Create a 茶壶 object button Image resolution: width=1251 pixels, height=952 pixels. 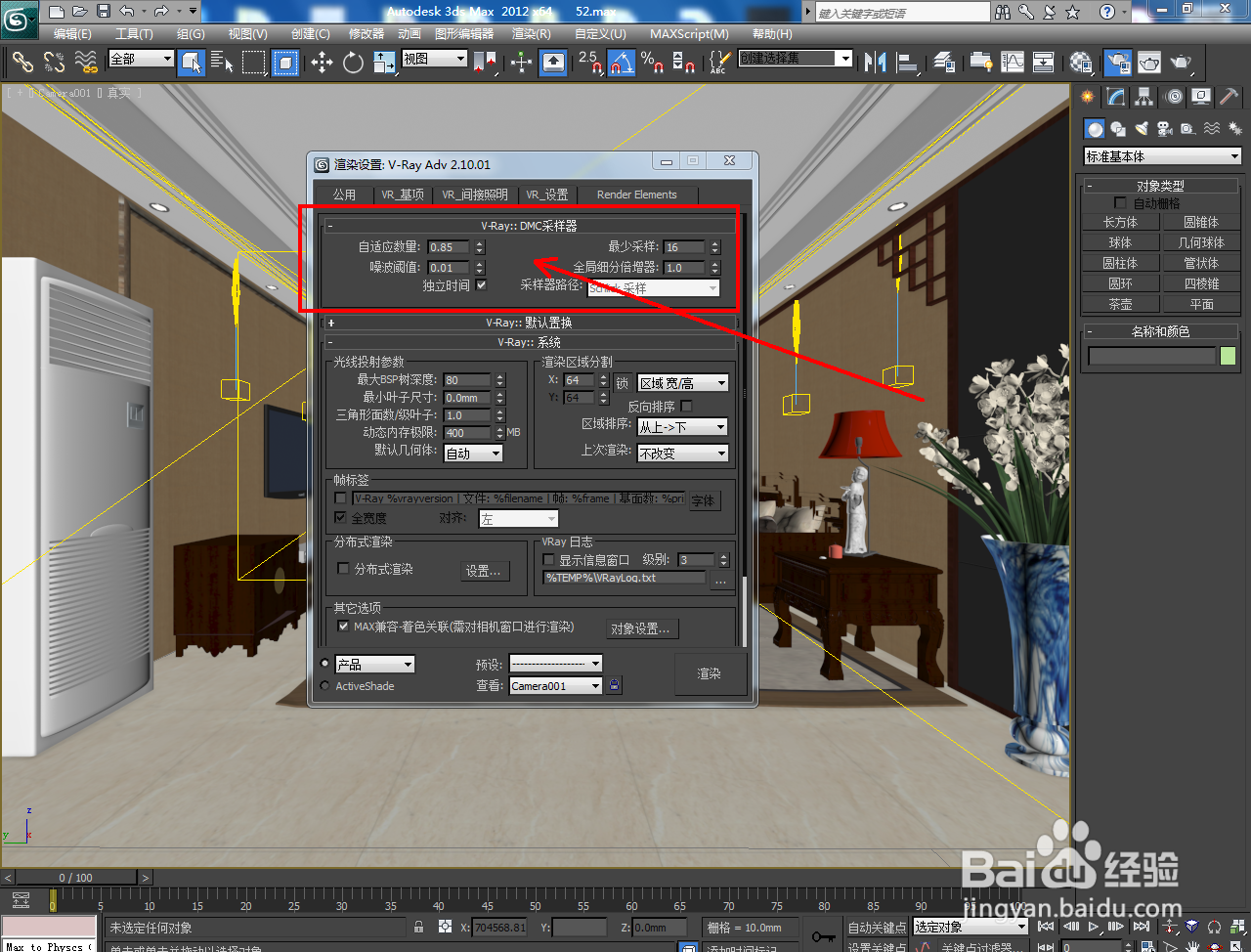tap(1120, 304)
